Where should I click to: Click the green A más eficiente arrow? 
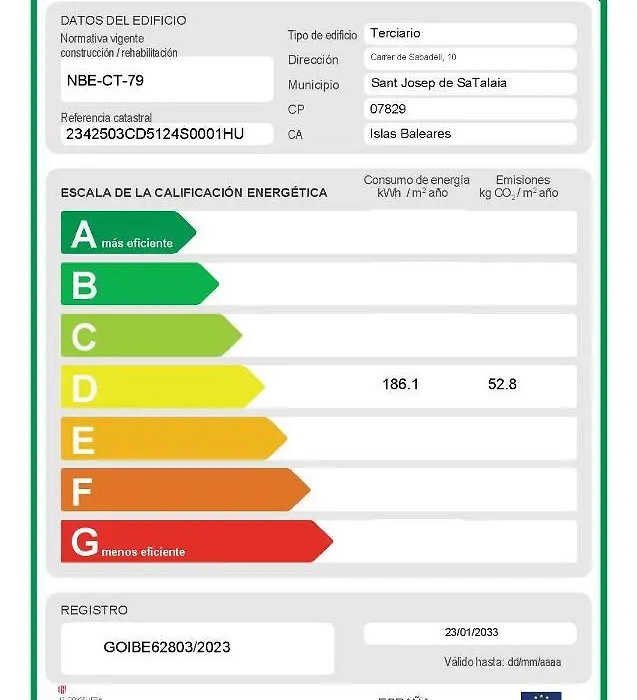click(x=129, y=232)
